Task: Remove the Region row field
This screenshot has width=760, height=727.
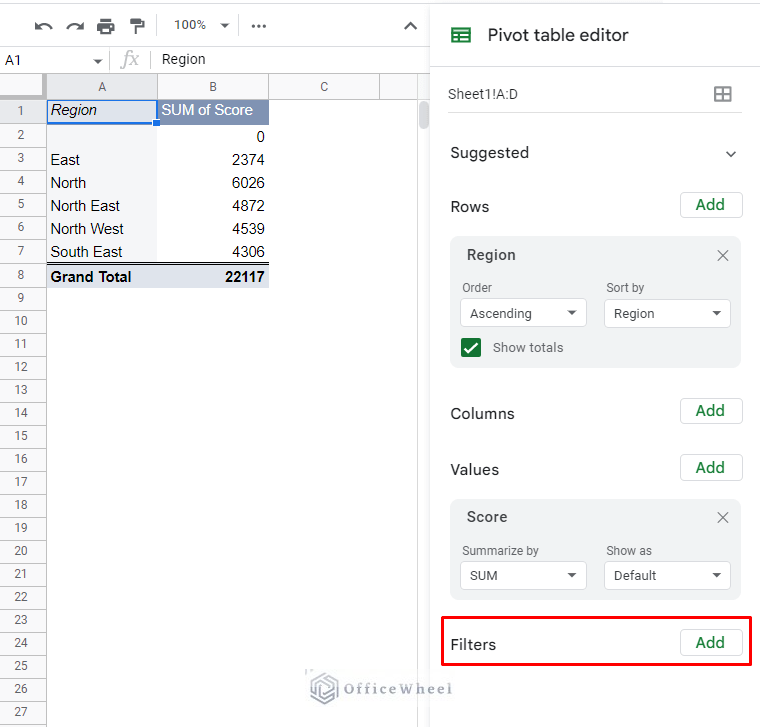Action: click(722, 255)
